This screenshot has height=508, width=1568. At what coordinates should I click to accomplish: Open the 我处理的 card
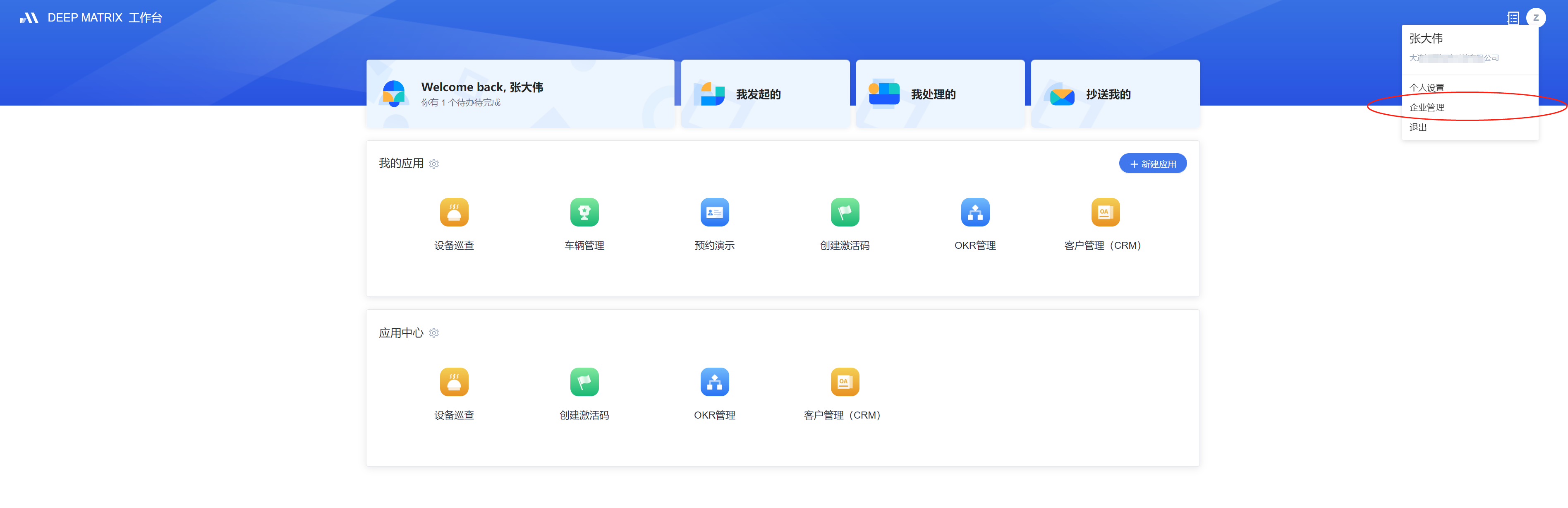(x=941, y=94)
